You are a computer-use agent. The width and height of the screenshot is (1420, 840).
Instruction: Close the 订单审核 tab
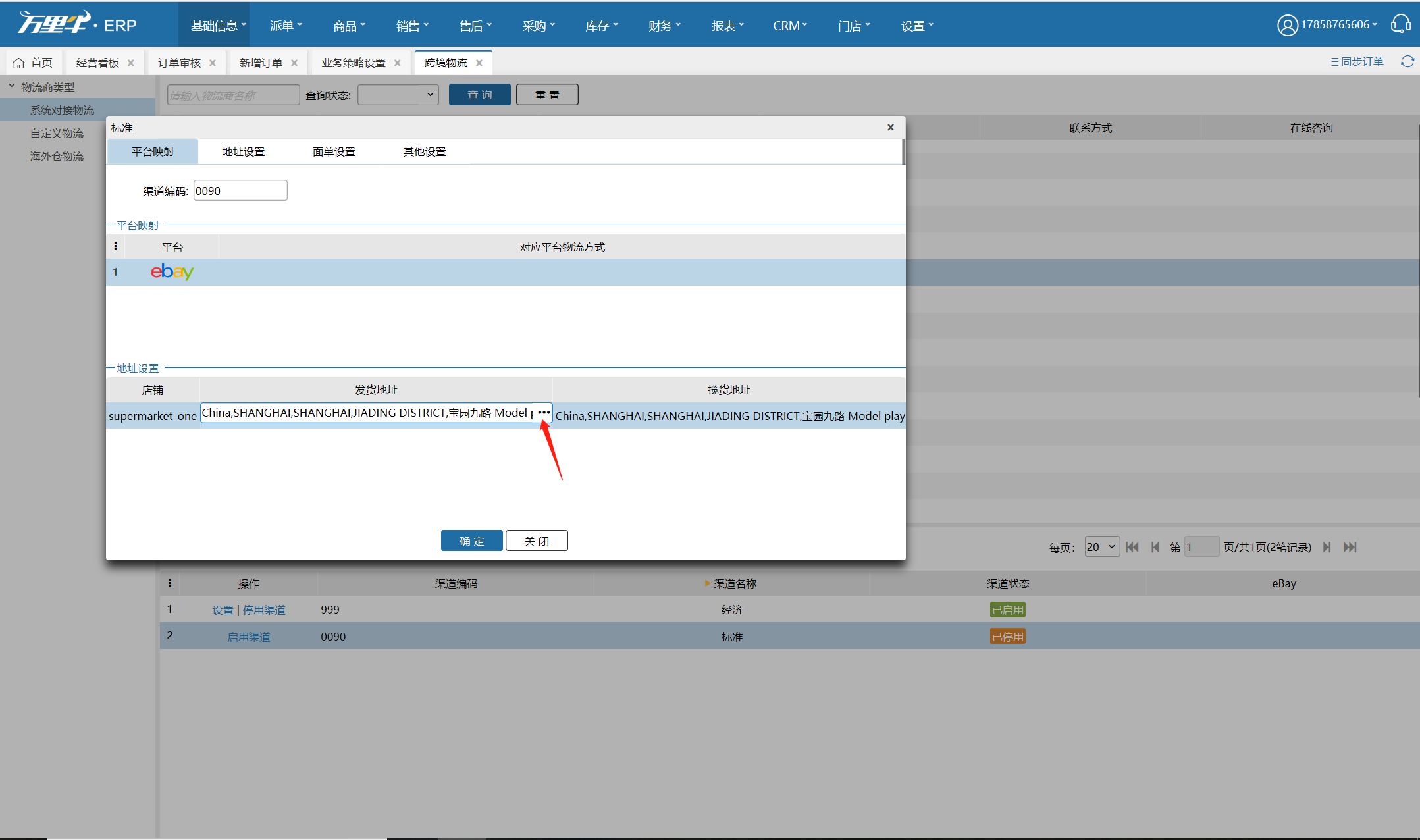(213, 63)
